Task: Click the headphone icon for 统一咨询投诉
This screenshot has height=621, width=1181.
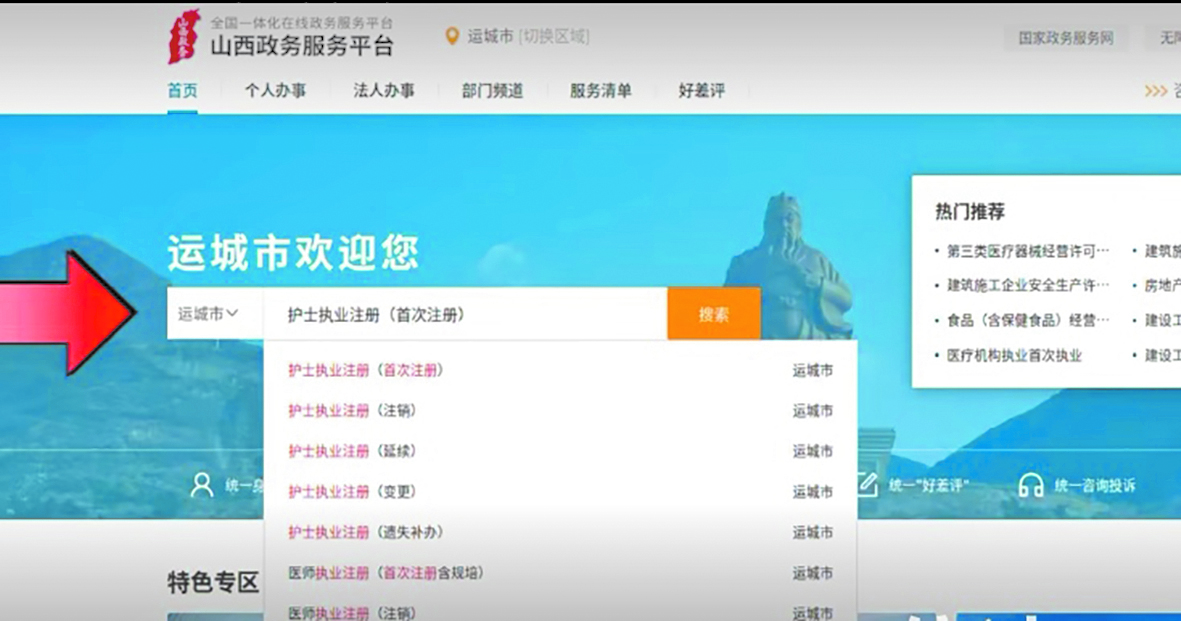Action: coord(1030,486)
